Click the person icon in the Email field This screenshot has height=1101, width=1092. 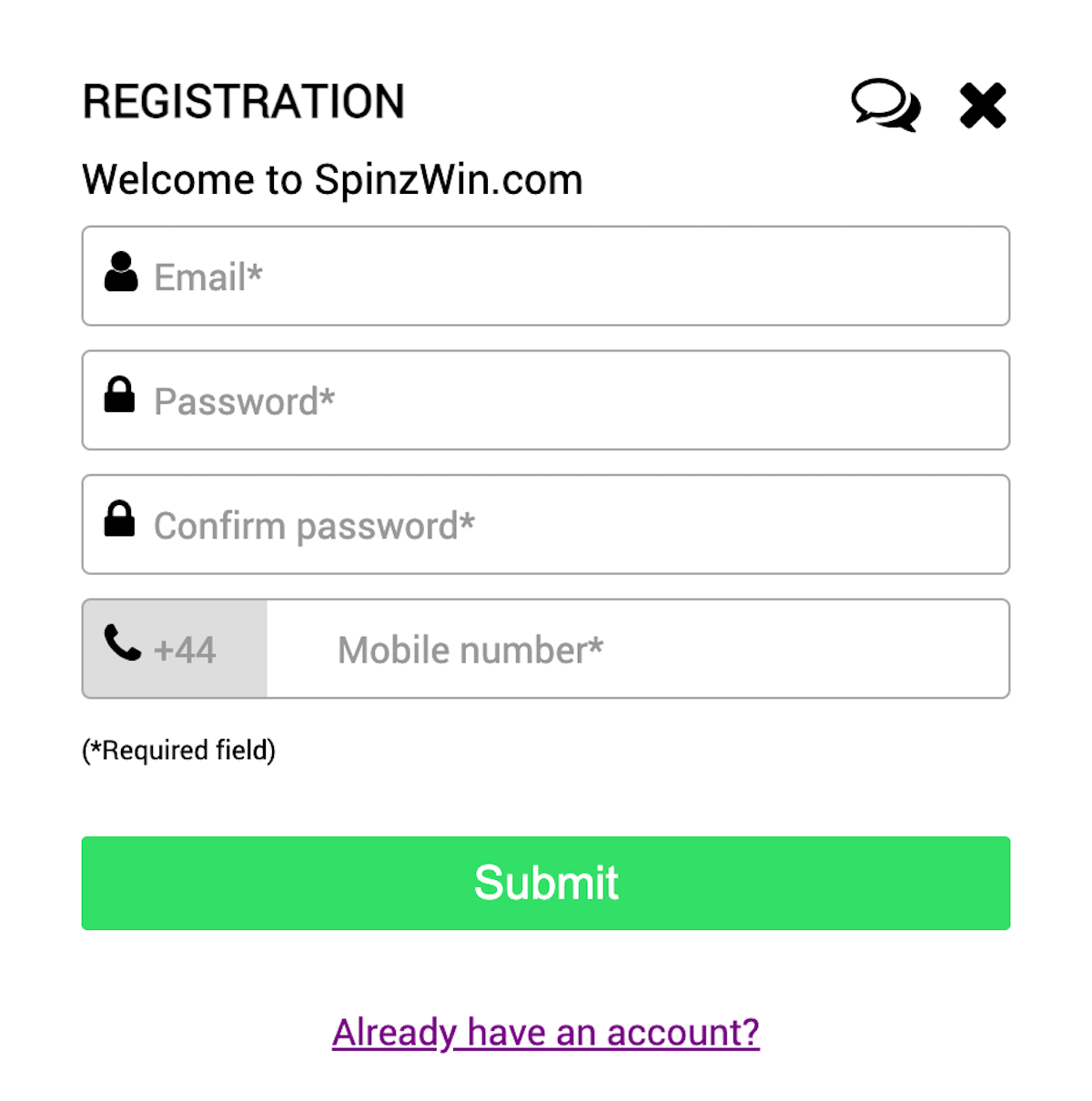point(121,270)
